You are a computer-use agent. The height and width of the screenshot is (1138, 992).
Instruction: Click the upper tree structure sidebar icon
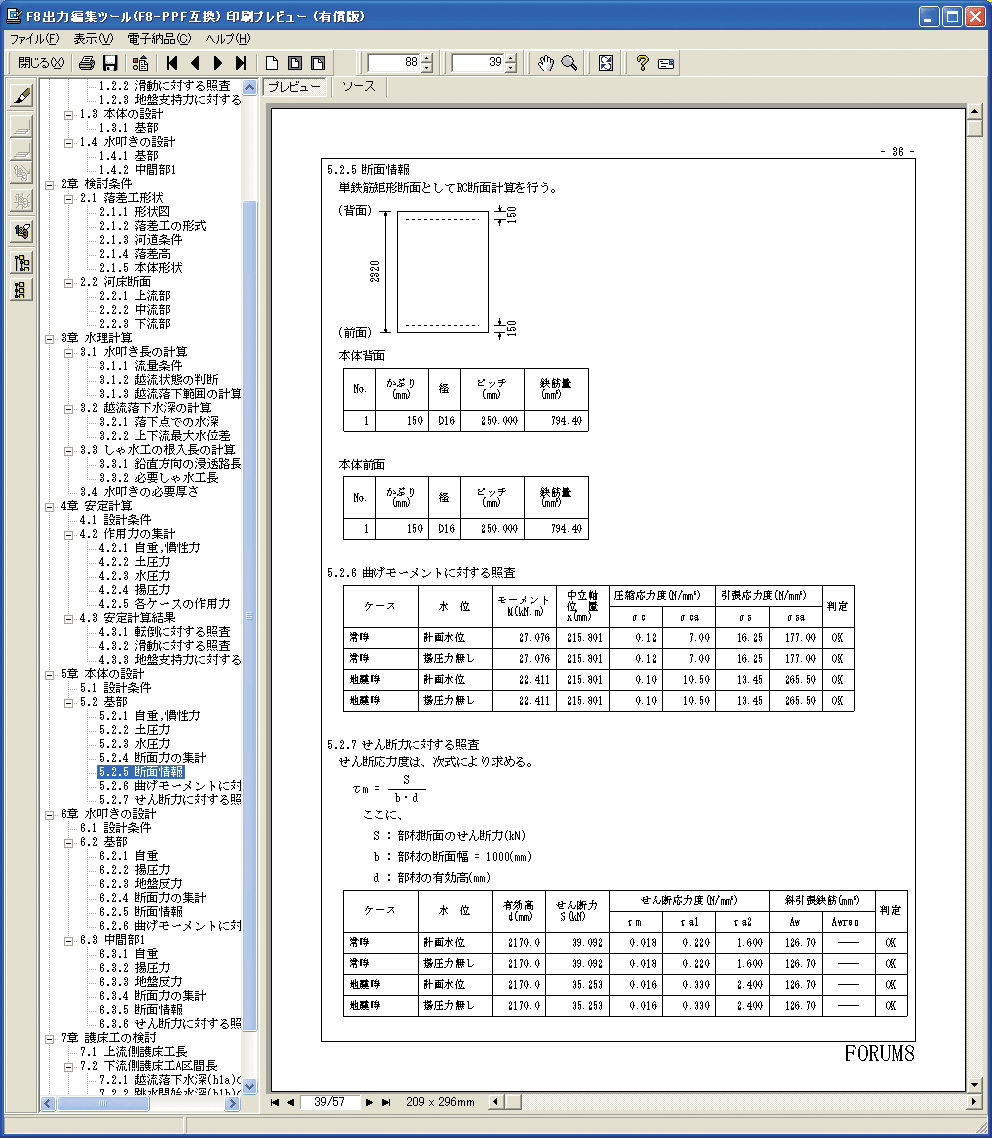[22, 263]
